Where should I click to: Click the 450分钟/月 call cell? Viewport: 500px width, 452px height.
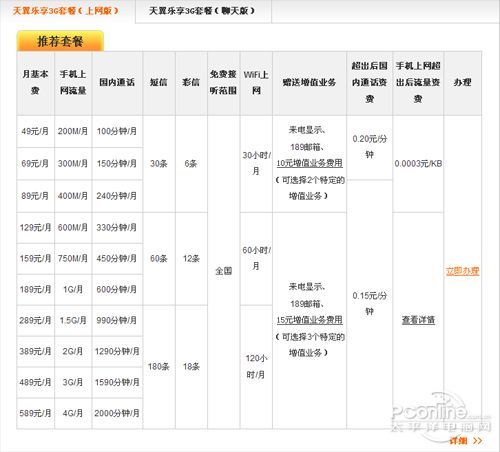click(117, 258)
